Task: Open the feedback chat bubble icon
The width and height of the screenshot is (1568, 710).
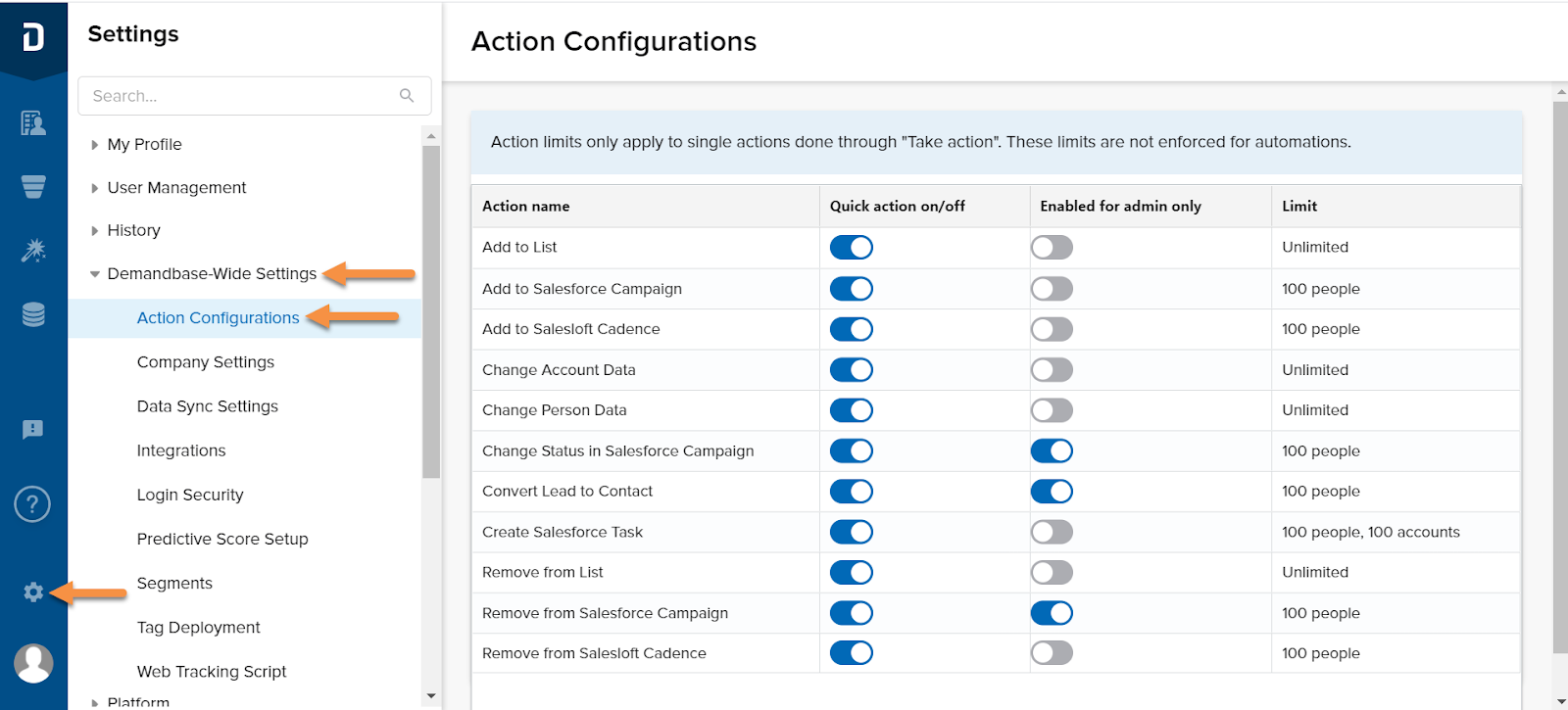Action: (x=33, y=430)
